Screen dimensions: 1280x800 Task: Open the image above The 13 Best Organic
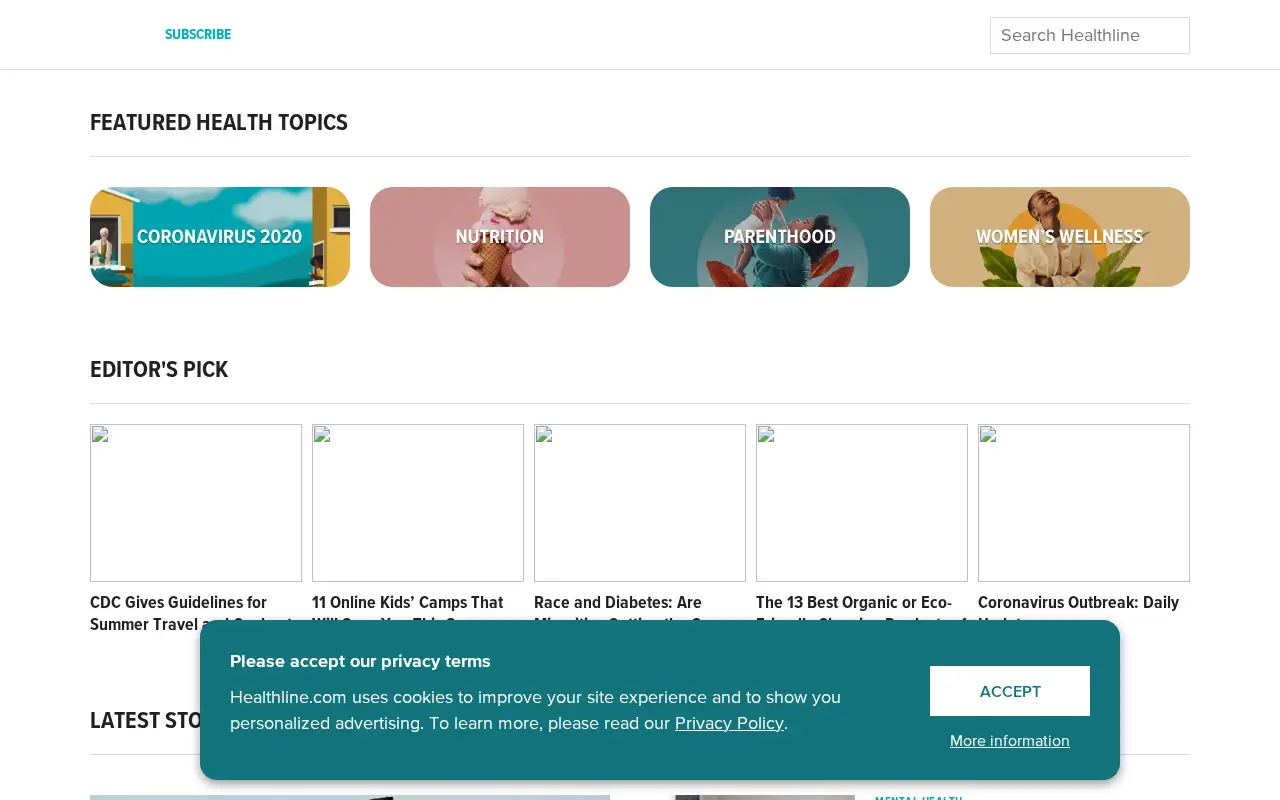862,503
